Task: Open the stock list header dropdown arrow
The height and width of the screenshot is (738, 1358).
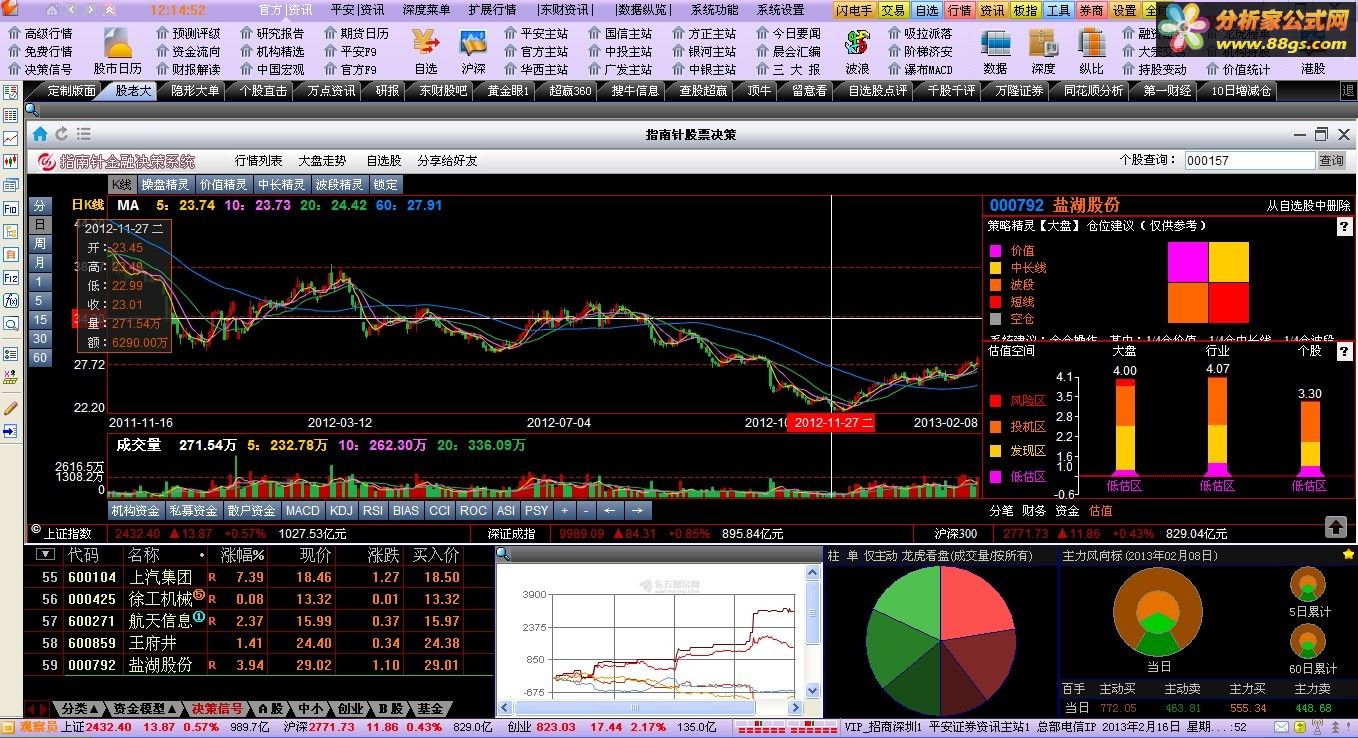Action: point(45,554)
